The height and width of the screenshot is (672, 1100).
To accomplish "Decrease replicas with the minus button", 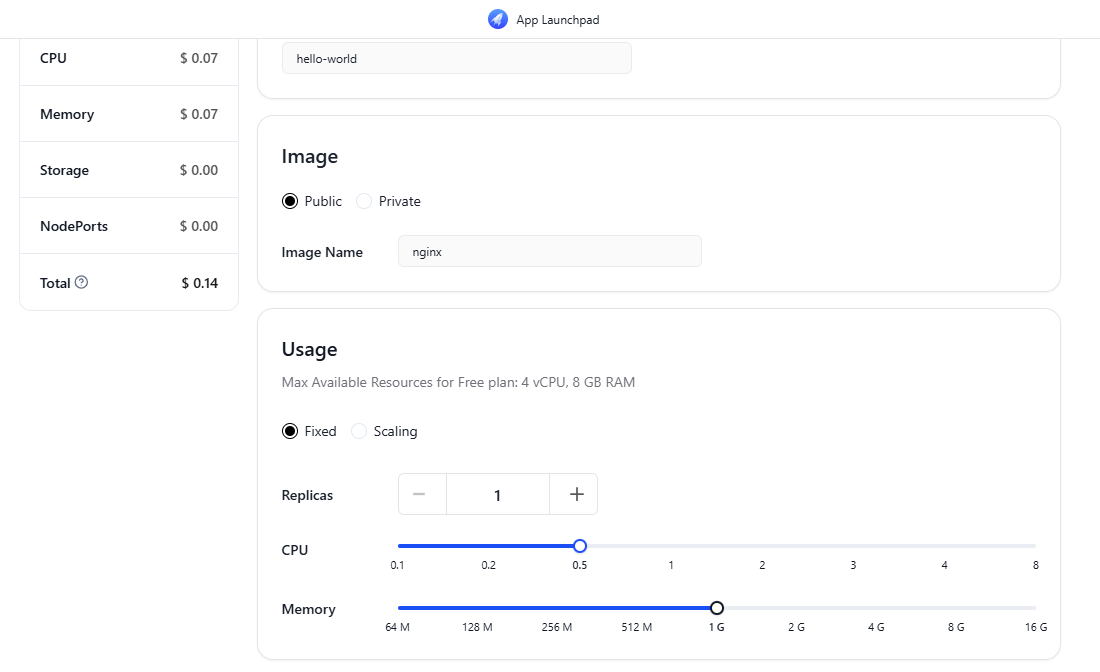I will coord(421,494).
